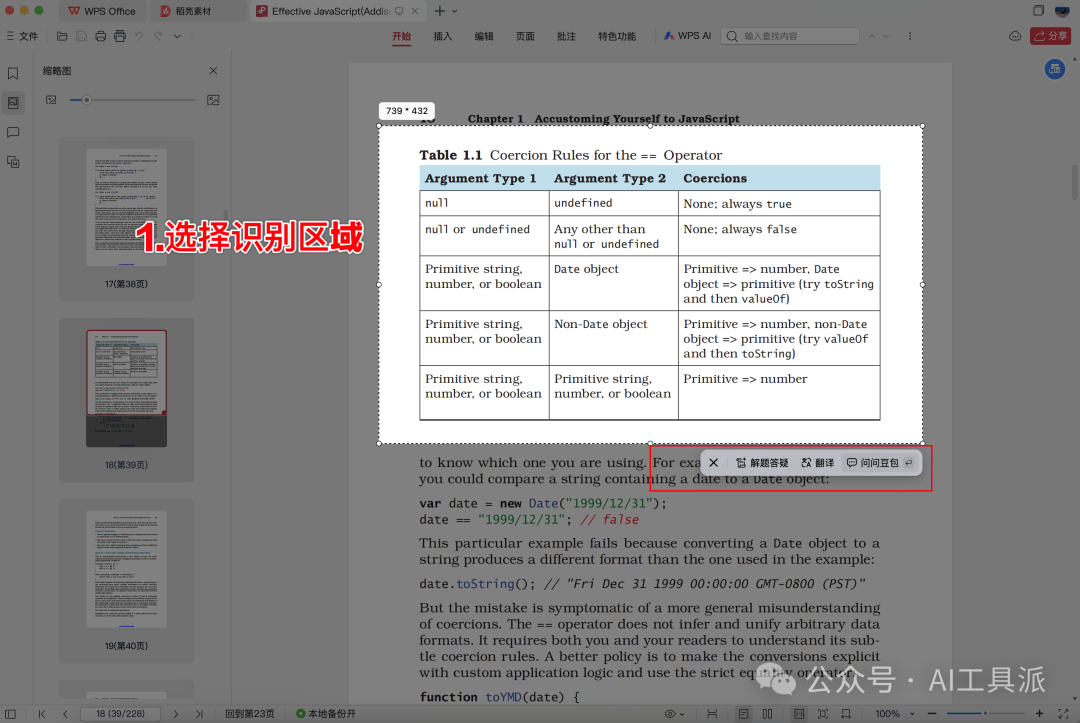Image resolution: width=1080 pixels, height=723 pixels.
Task: Open the WPS AI assistant
Action: tap(687, 36)
